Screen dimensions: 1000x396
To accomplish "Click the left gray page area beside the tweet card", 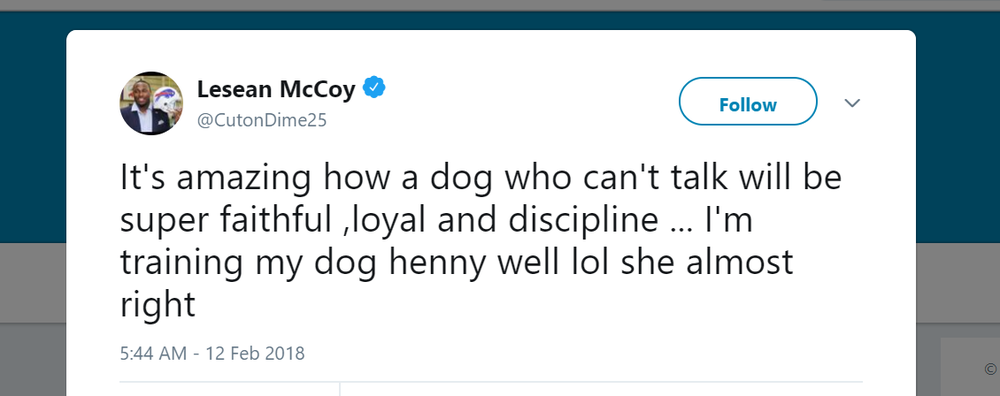I will click(33, 319).
